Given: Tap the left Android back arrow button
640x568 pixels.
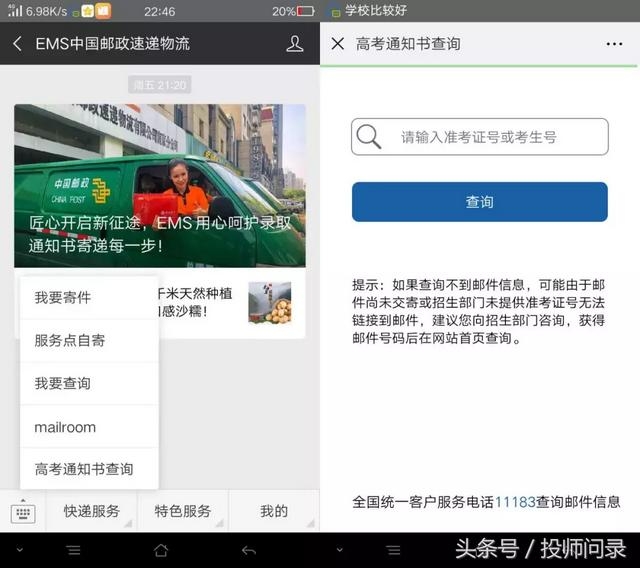Looking at the screenshot, I should 249,551.
